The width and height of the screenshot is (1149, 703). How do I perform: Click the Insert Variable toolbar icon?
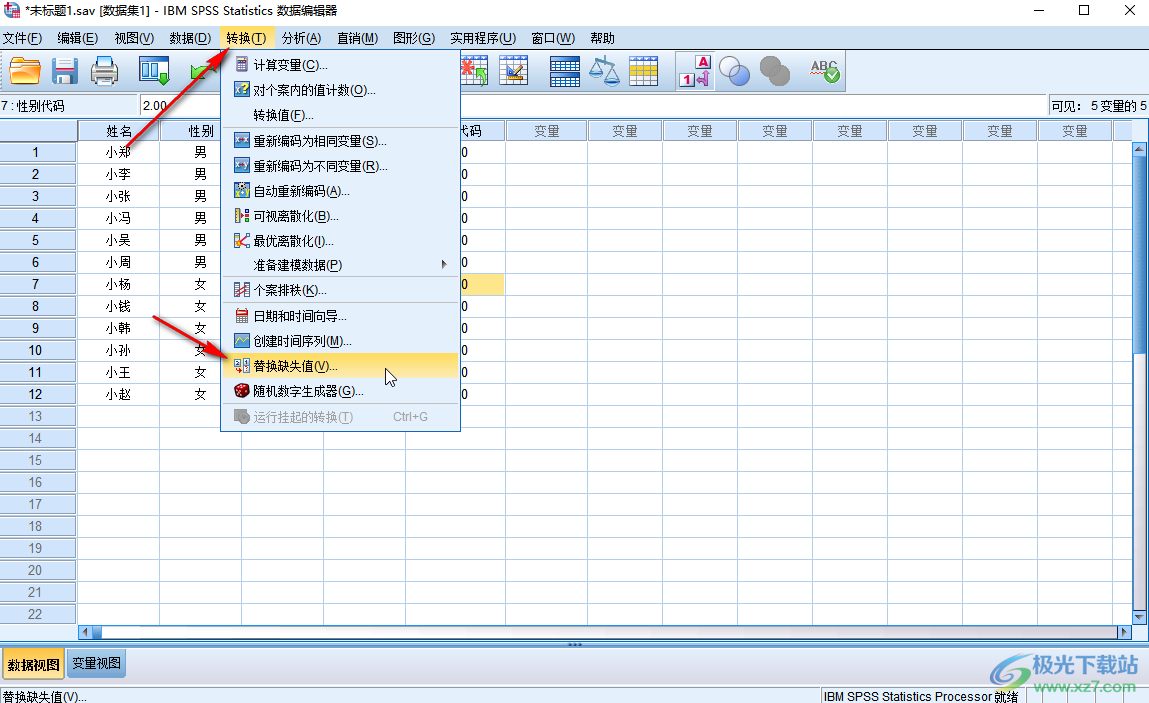coord(513,71)
